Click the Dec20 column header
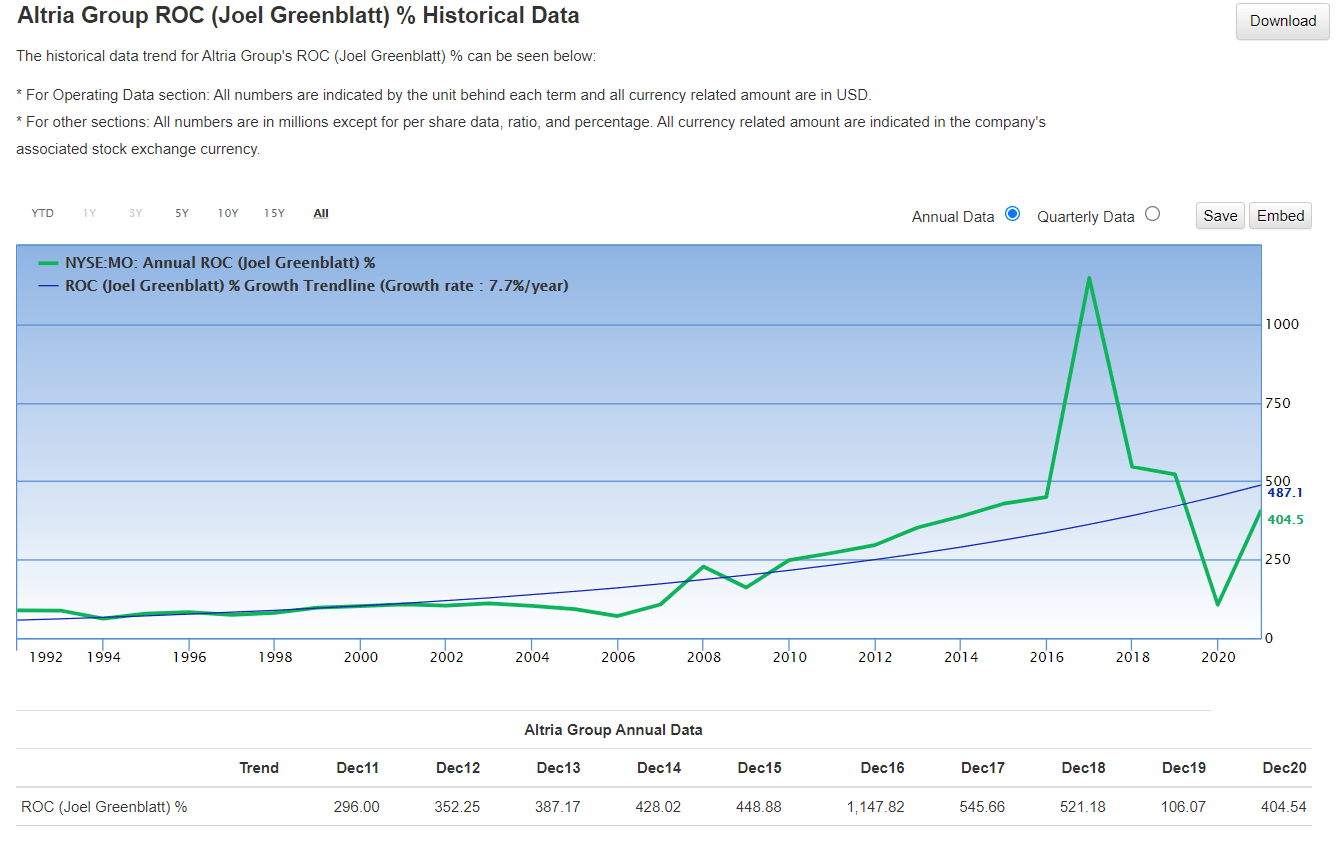 point(1285,768)
